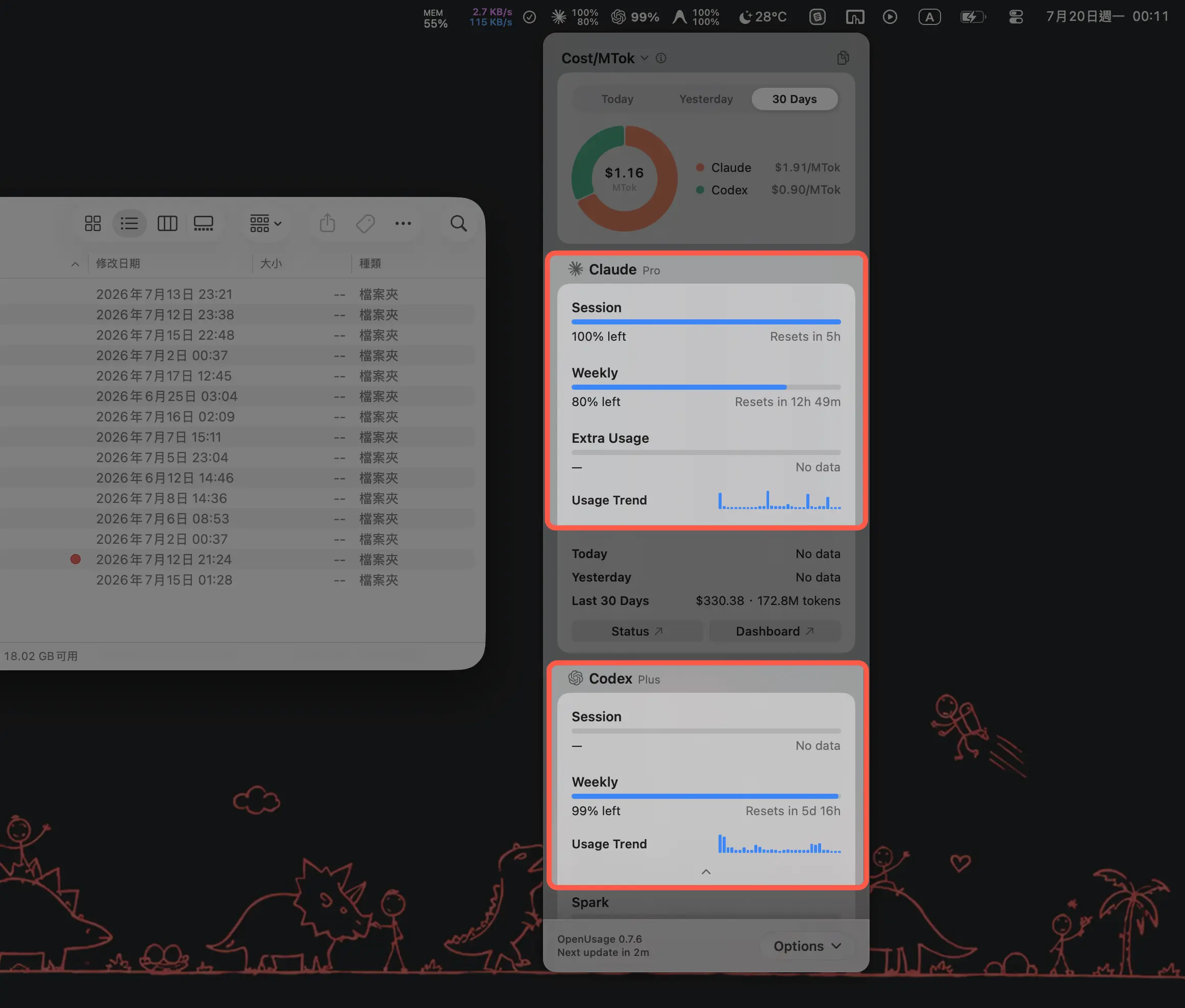Open the Status link

click(637, 631)
